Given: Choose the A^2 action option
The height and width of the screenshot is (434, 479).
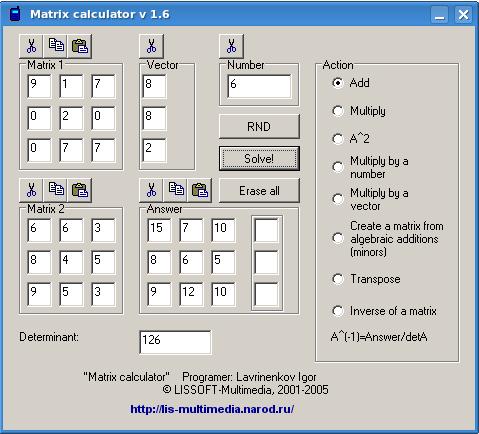Looking at the screenshot, I should pyautogui.click(x=338, y=139).
